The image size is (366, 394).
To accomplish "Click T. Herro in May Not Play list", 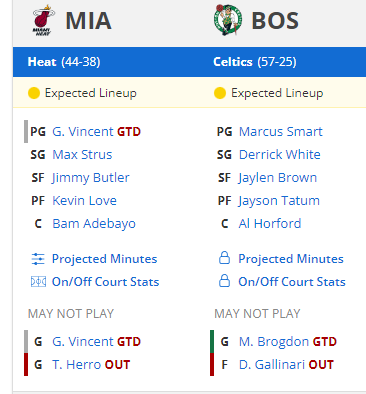I will (x=78, y=365).
